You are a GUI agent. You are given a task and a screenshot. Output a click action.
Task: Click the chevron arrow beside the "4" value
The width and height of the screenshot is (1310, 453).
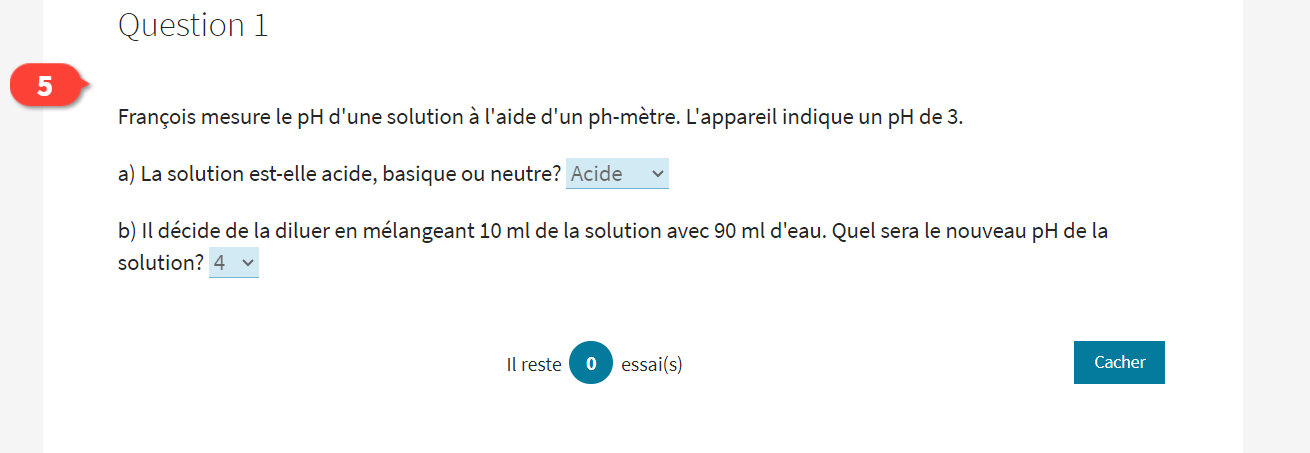(x=248, y=263)
